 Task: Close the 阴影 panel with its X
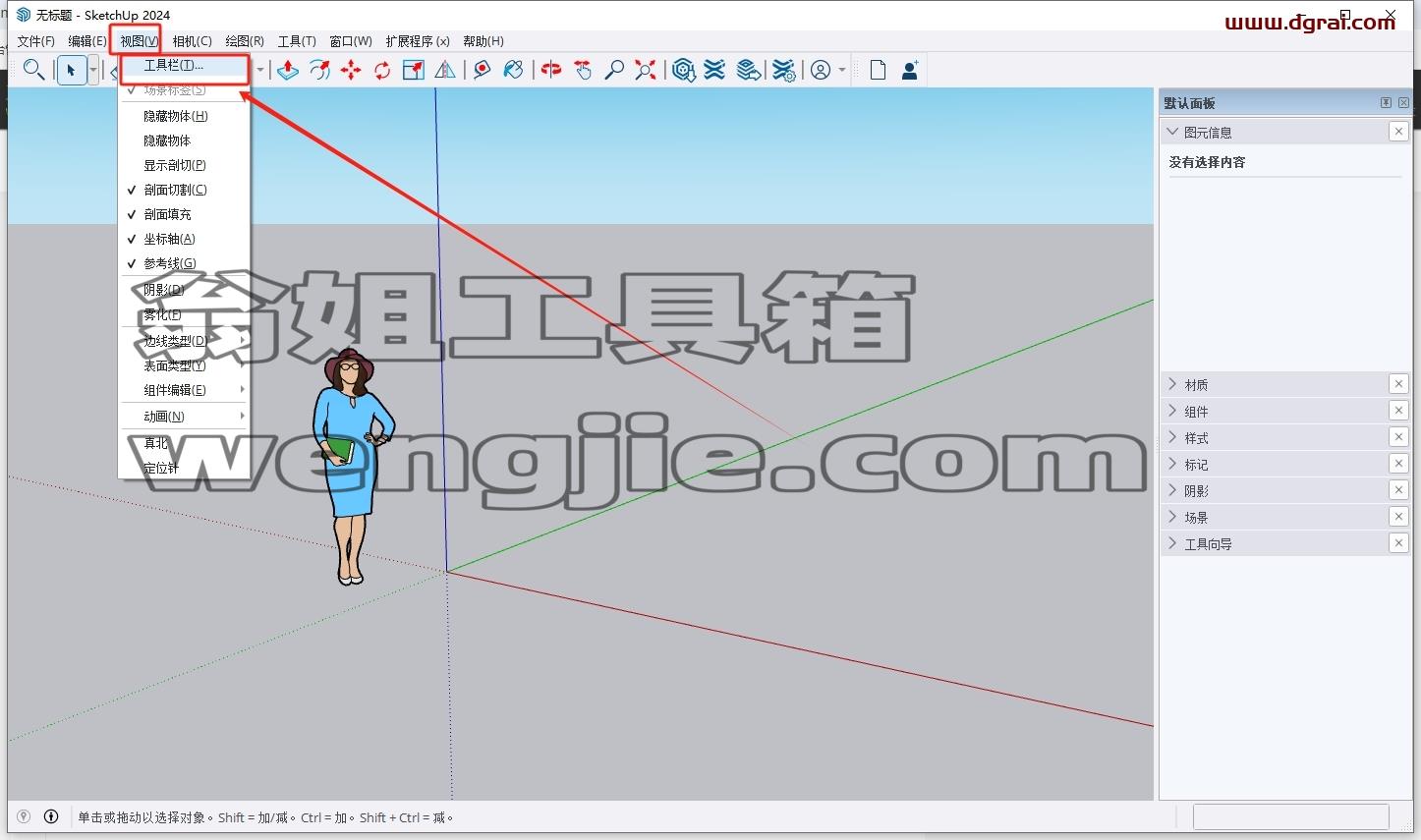coord(1398,490)
